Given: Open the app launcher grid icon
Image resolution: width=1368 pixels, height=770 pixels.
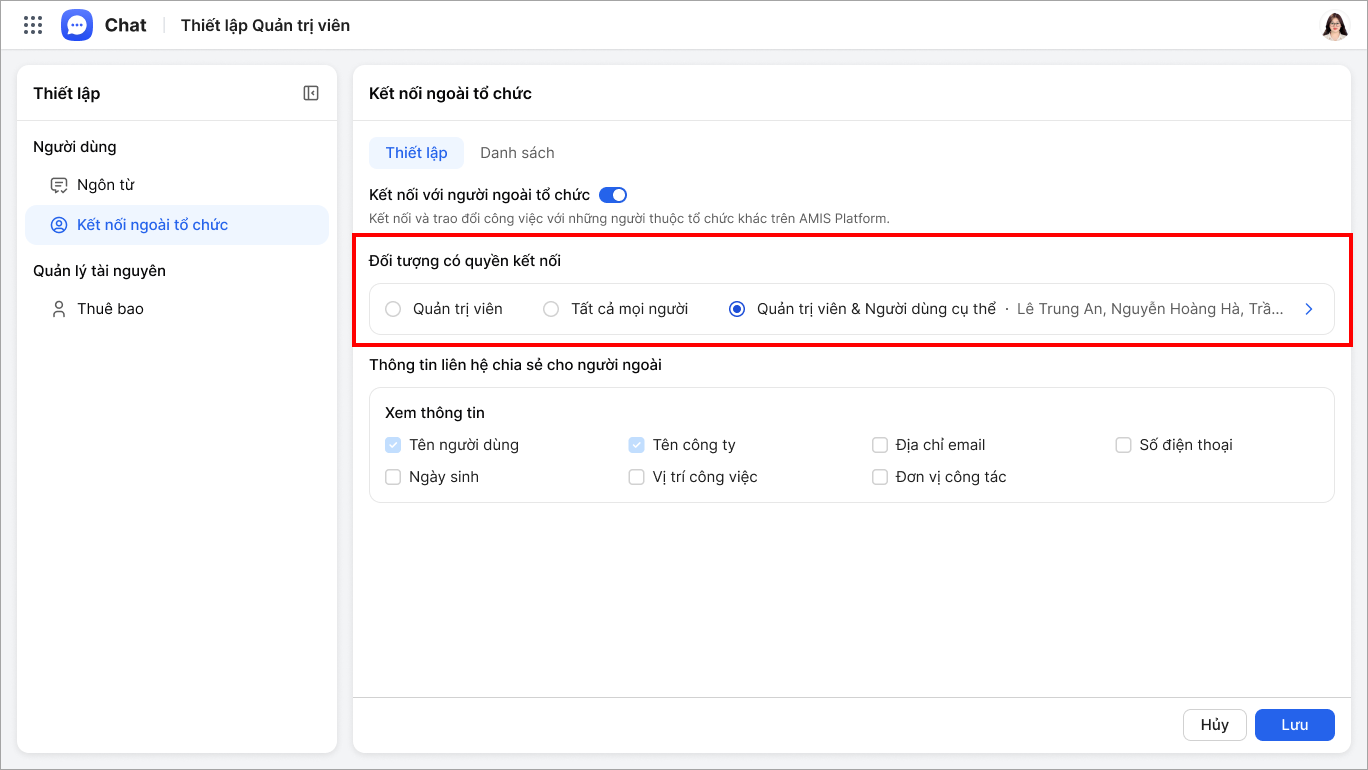Looking at the screenshot, I should (x=33, y=25).
